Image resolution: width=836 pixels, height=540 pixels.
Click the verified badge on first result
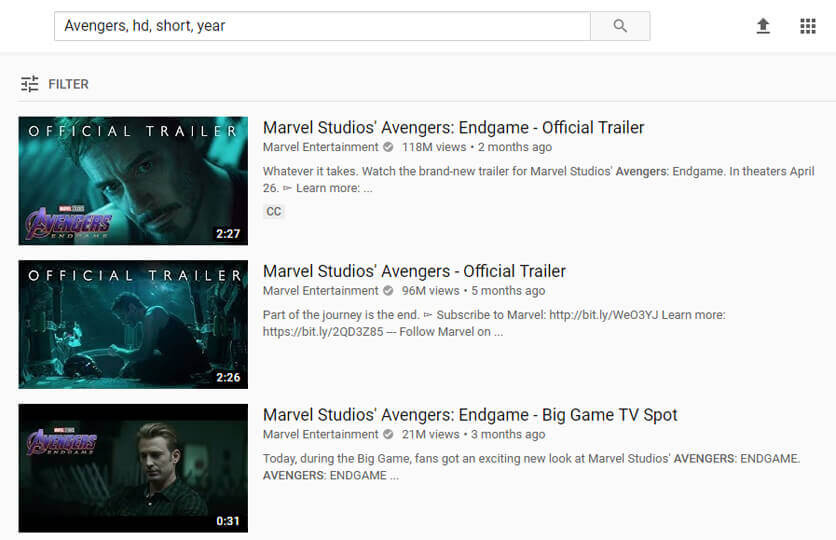click(x=388, y=147)
